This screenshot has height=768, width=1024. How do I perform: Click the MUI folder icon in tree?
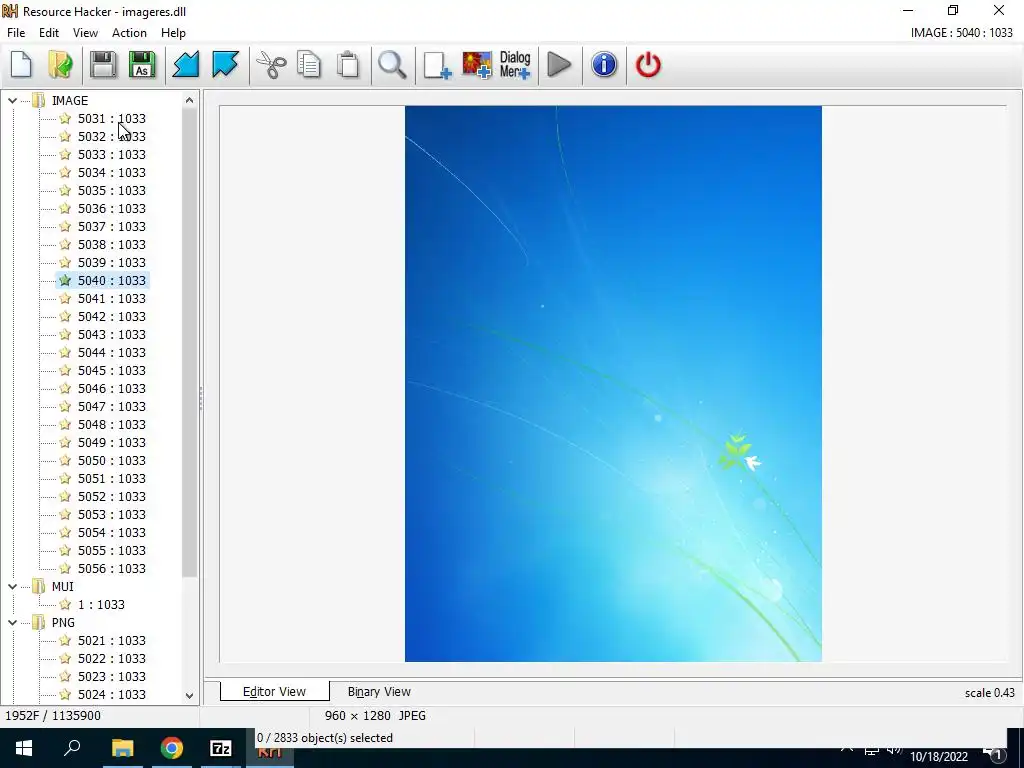tap(39, 586)
